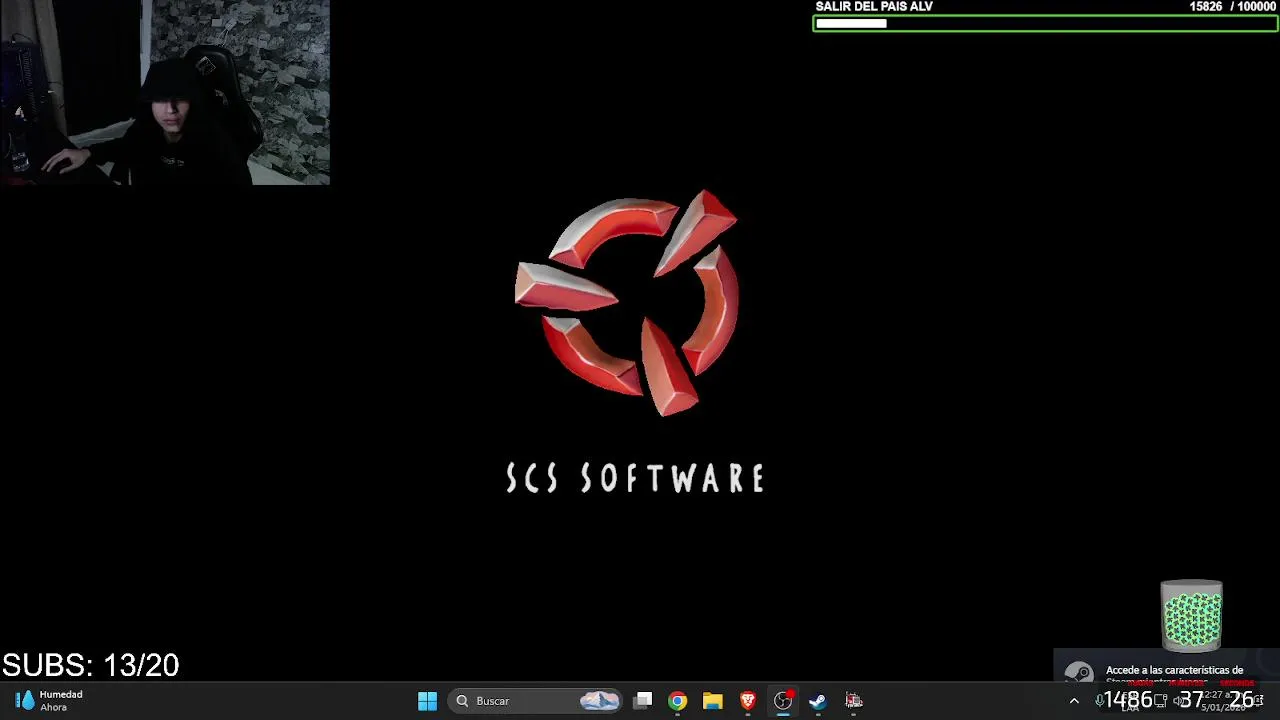Open File Explorer from the taskbar
The image size is (1280, 720).
coord(712,701)
